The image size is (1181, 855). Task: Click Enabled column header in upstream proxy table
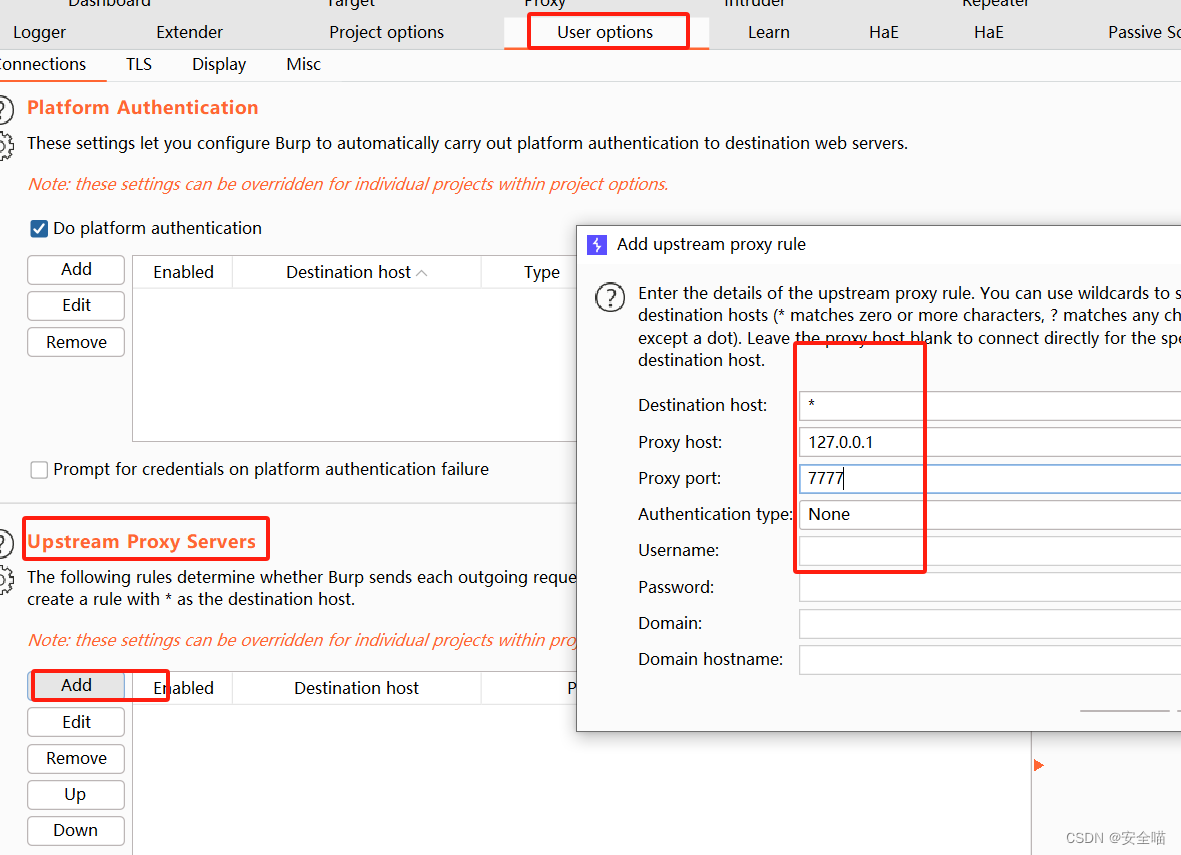pyautogui.click(x=183, y=688)
